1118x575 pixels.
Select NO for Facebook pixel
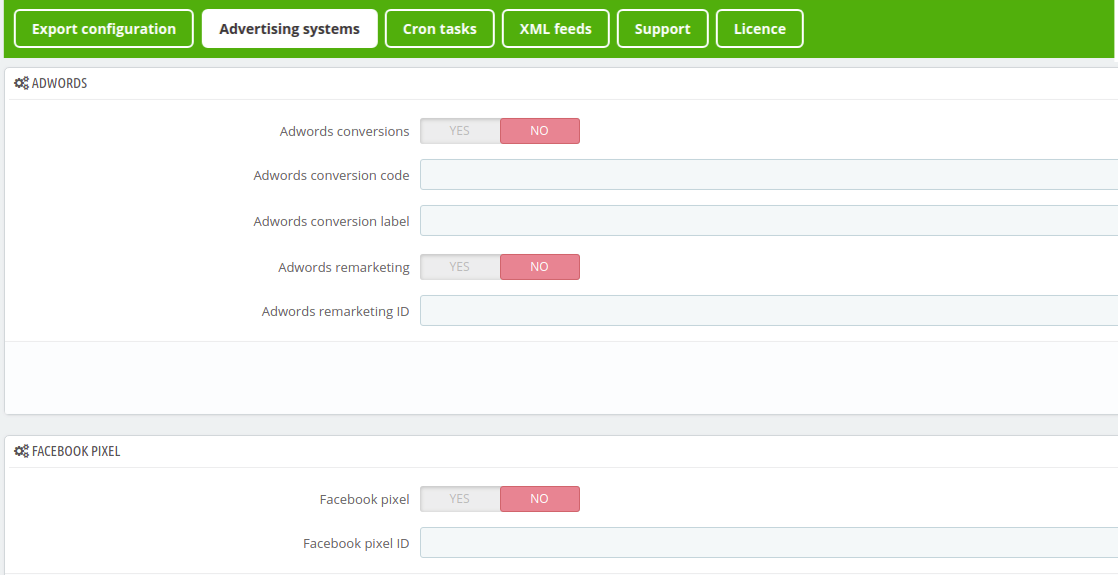click(x=540, y=499)
